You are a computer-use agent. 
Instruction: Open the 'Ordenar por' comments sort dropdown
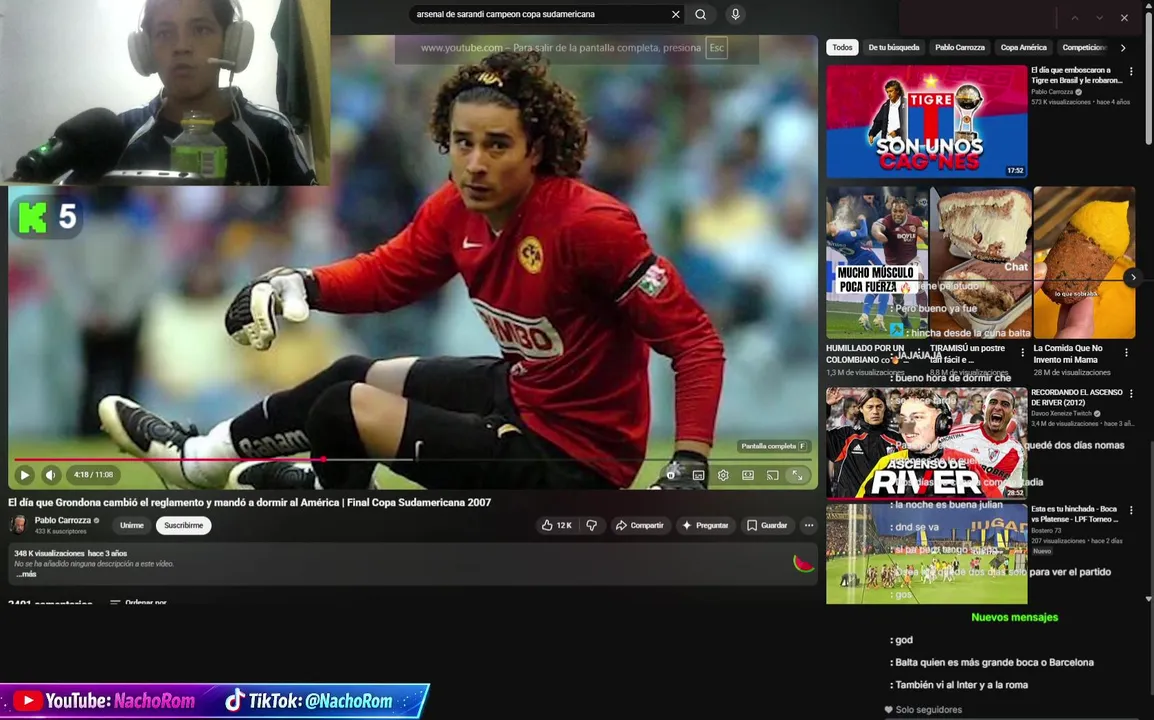(138, 602)
